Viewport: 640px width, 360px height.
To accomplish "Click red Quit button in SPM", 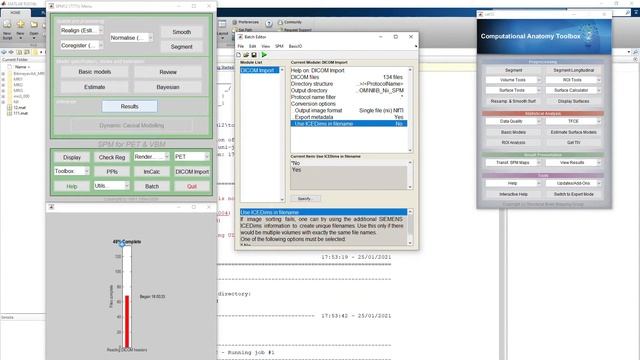I will point(192,186).
